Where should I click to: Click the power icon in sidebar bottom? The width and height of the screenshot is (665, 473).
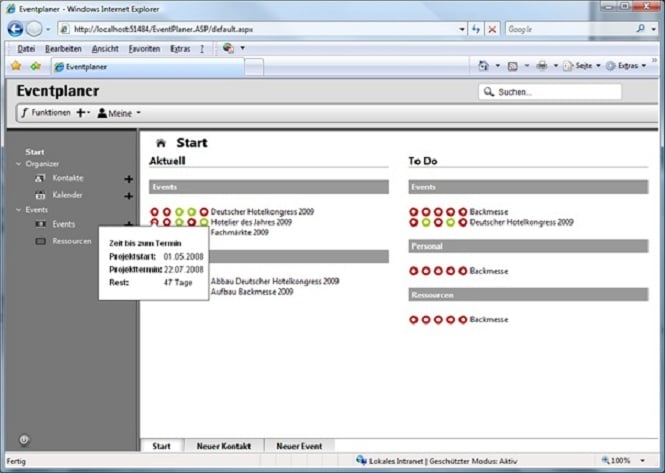24,440
